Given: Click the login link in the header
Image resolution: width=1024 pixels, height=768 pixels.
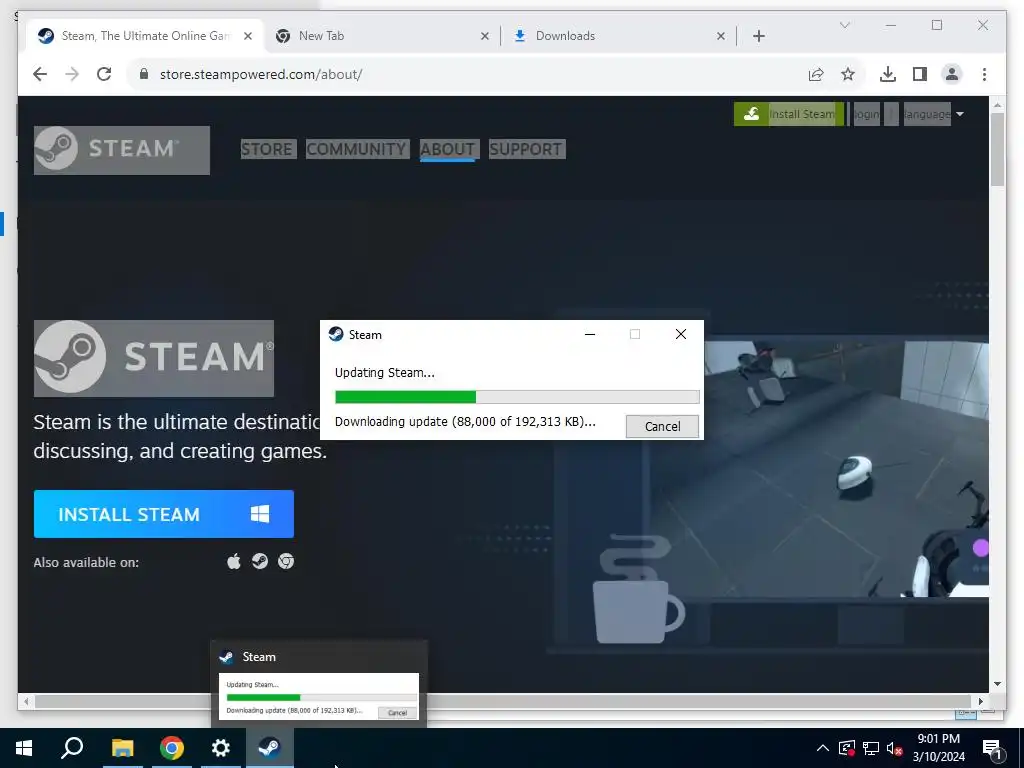Looking at the screenshot, I should coord(866,114).
